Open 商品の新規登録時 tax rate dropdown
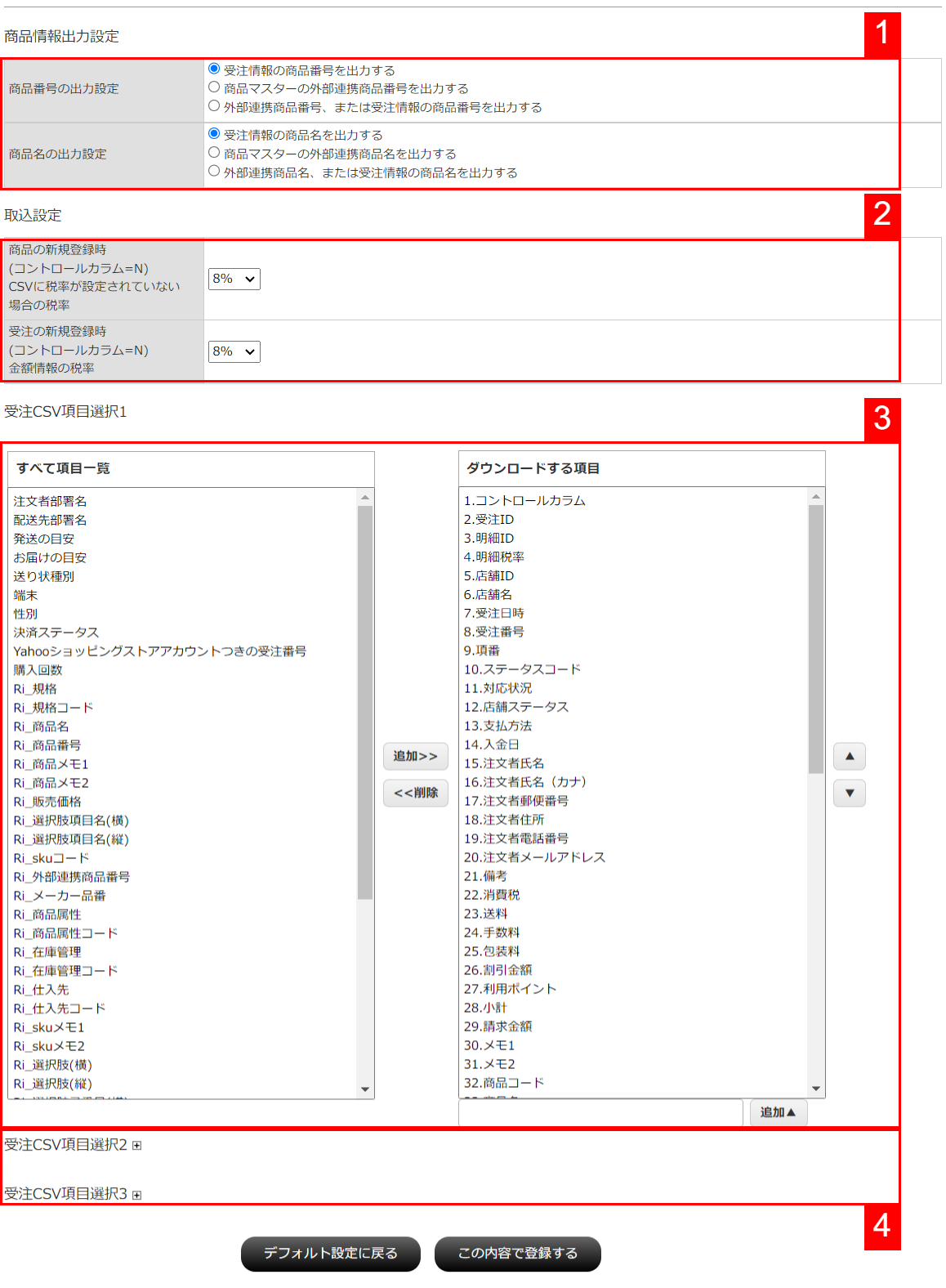 234,279
